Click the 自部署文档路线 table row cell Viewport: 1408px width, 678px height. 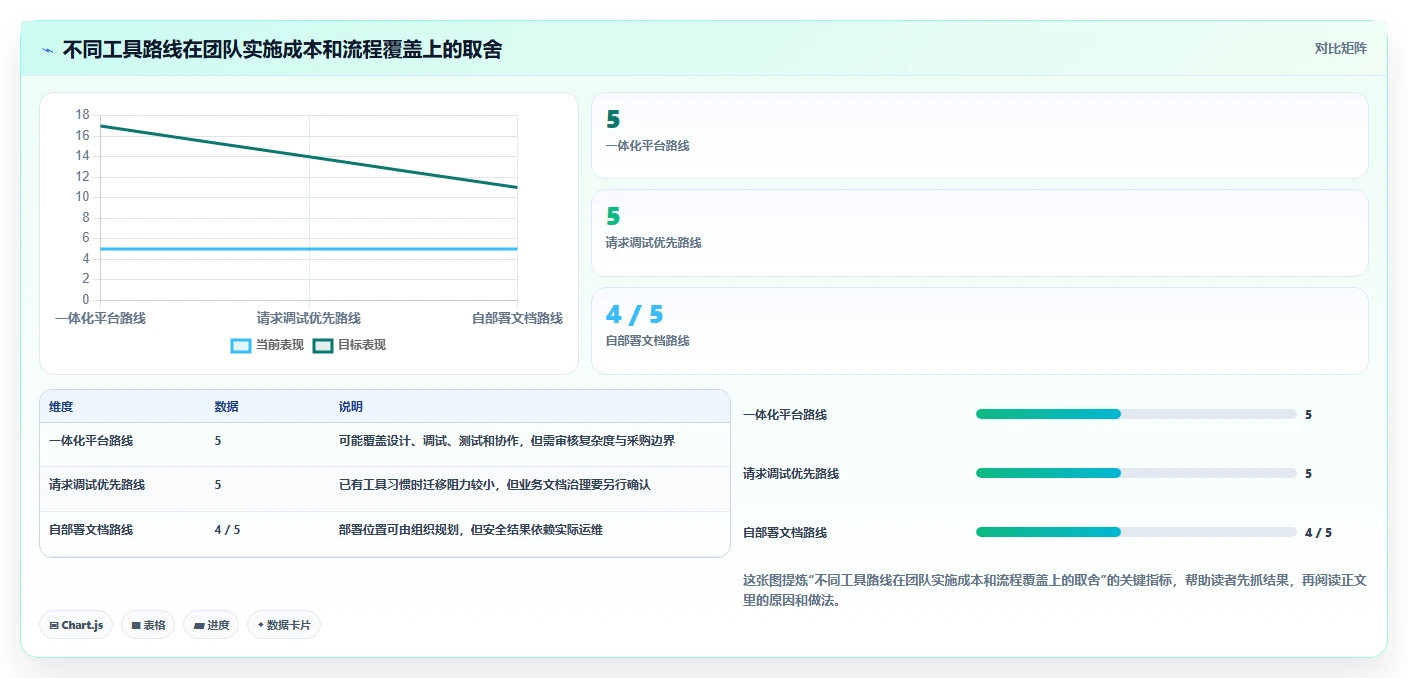pyautogui.click(x=91, y=530)
